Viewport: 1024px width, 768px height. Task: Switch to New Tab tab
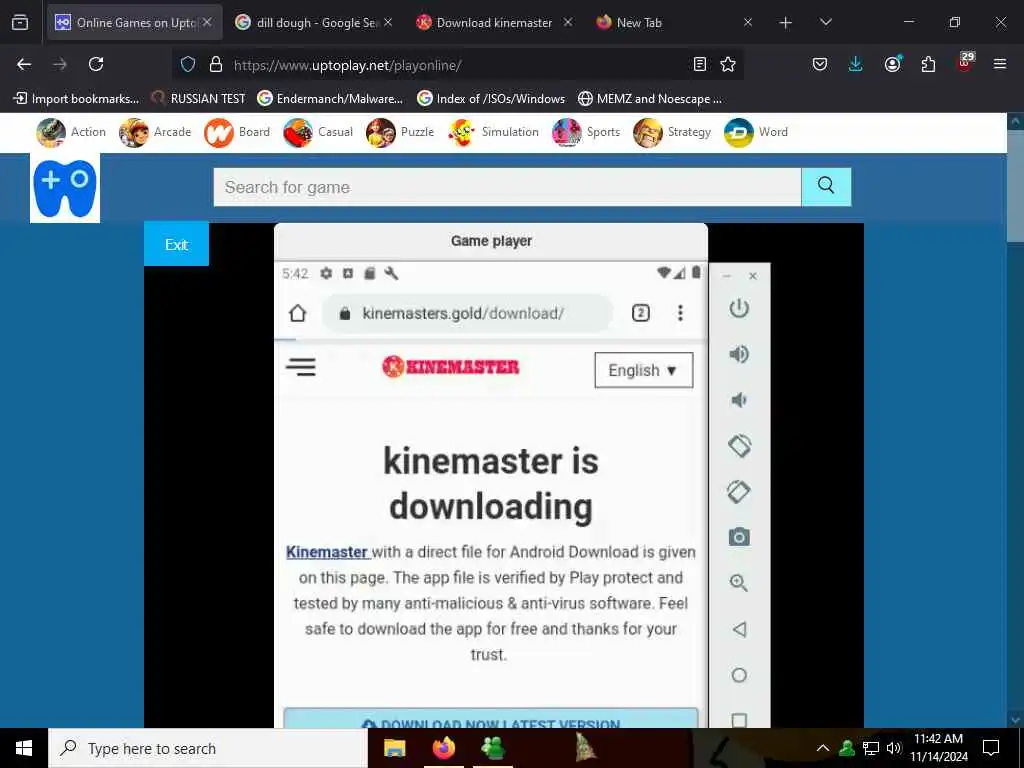tap(675, 22)
